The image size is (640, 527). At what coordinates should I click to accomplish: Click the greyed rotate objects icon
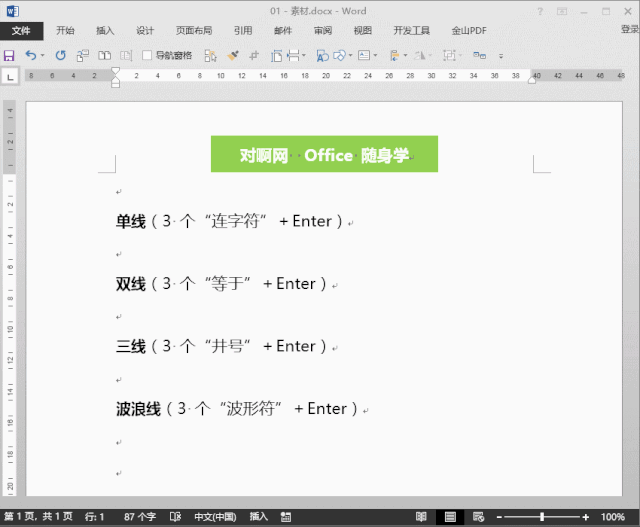coord(420,55)
